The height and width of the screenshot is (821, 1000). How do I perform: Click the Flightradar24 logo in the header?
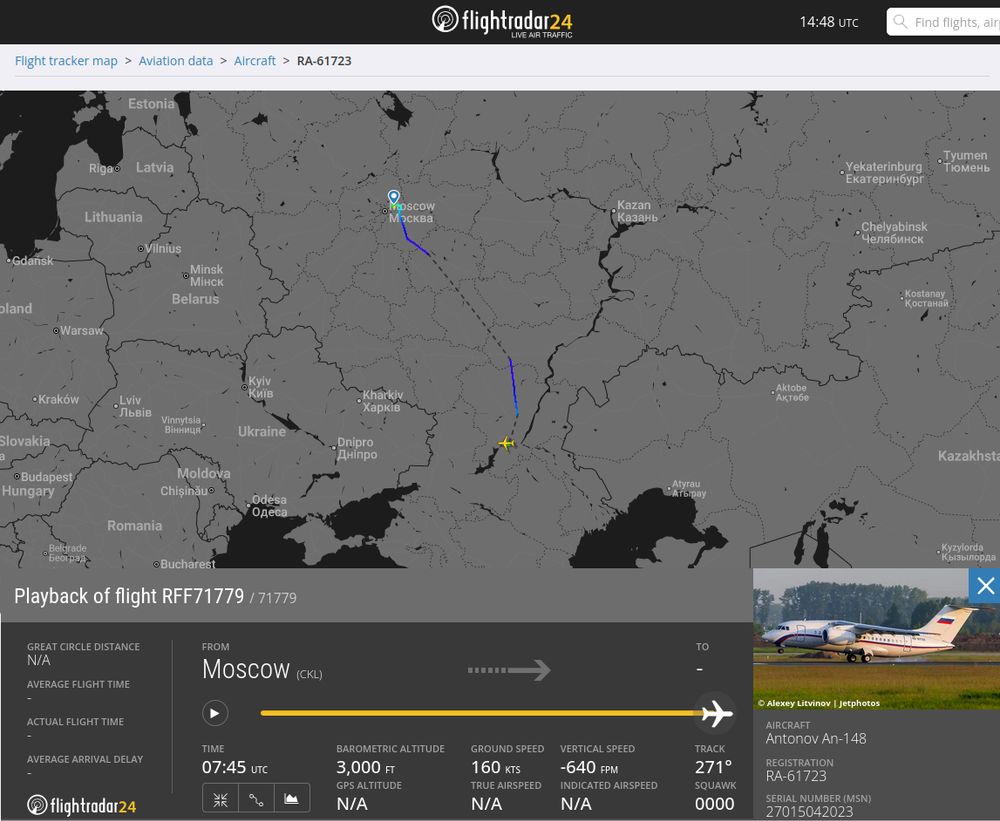coord(502,22)
